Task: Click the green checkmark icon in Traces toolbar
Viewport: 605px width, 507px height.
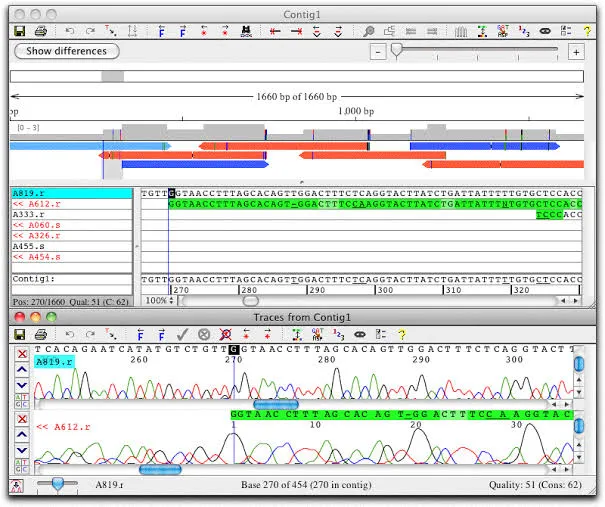Action: coord(182,334)
